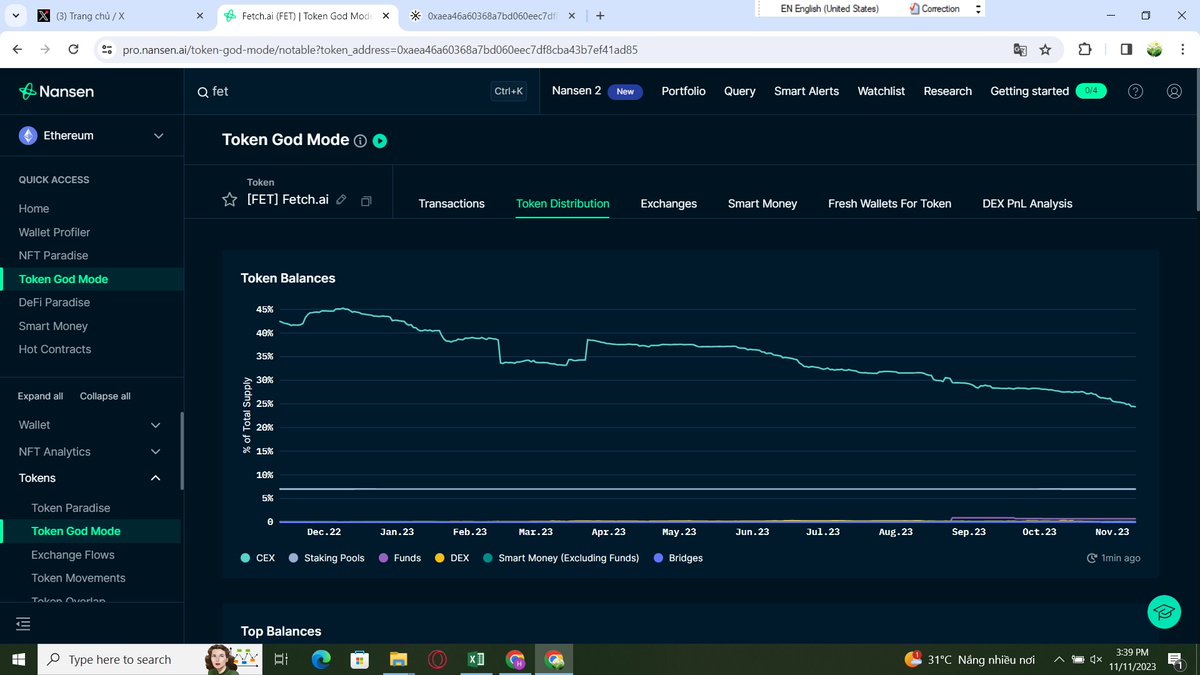The height and width of the screenshot is (675, 1200).
Task: Toggle Staking Pools legend series
Action: 326,558
